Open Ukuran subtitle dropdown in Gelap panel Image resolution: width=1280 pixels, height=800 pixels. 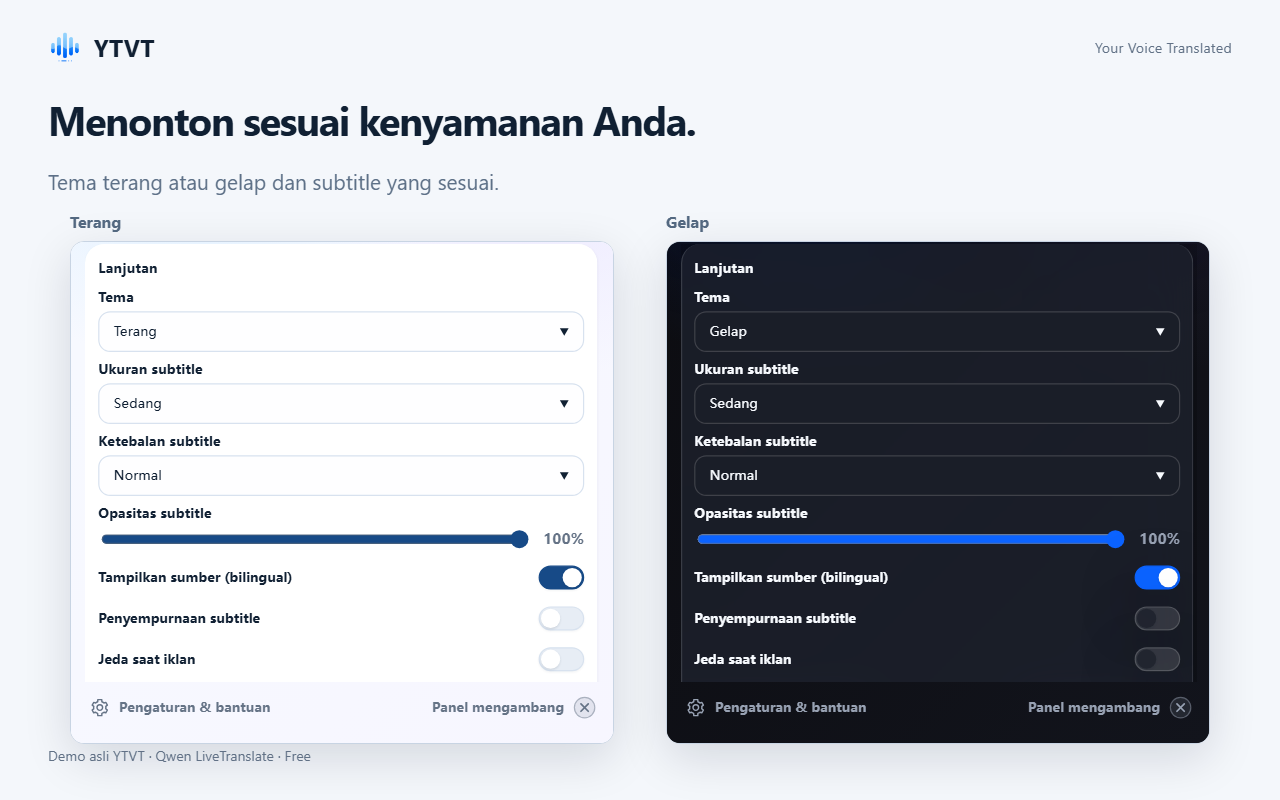[x=937, y=403]
